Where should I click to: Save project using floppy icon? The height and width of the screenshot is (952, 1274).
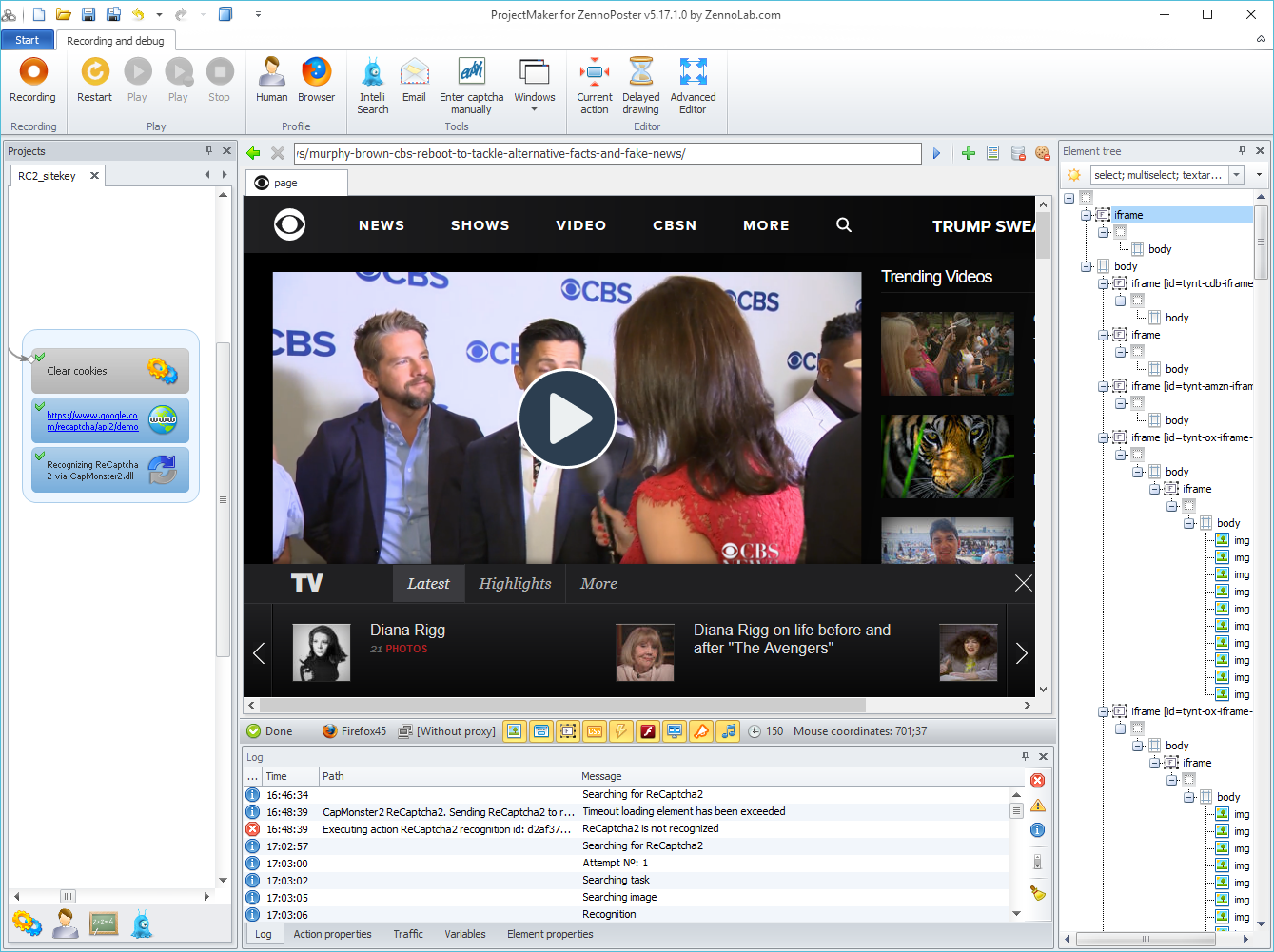pyautogui.click(x=88, y=14)
